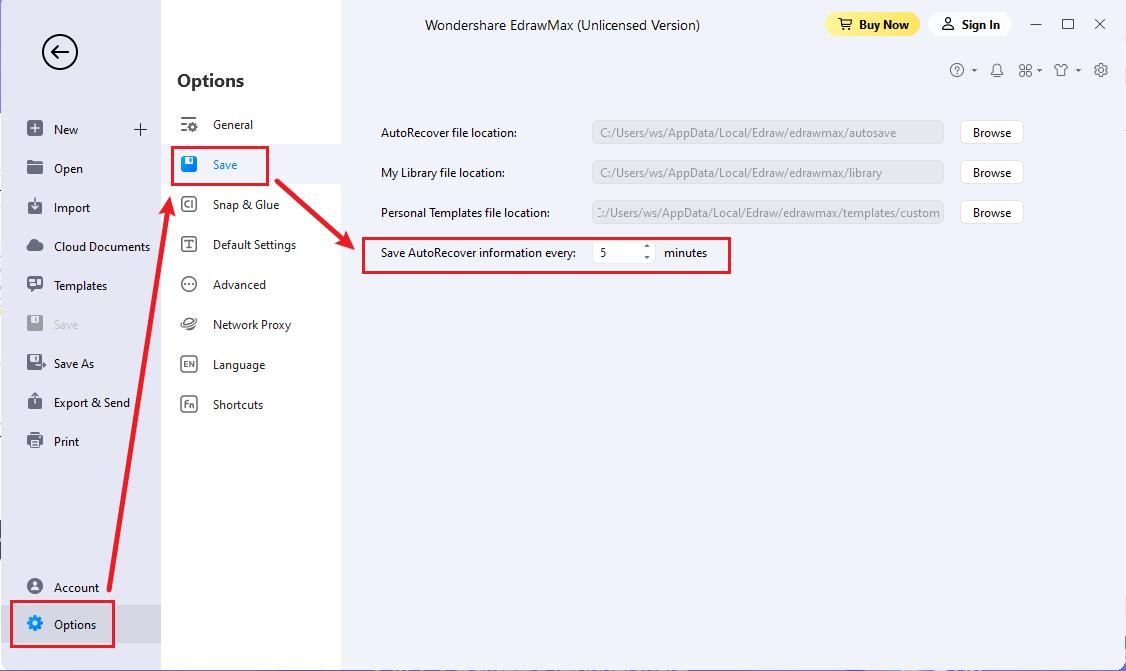Click the New document icon

click(x=34, y=129)
